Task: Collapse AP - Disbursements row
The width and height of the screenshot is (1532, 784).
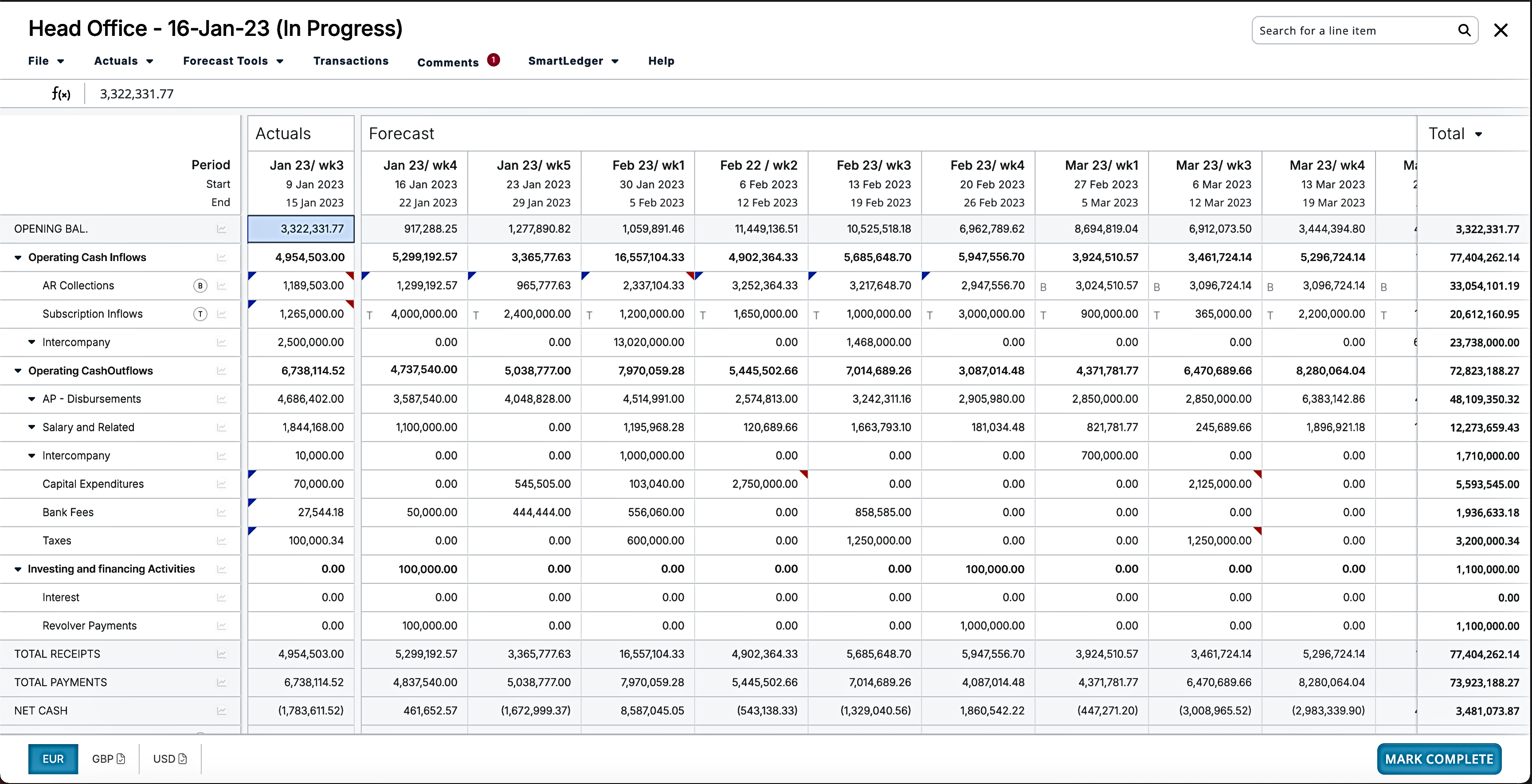Action: tap(32, 399)
